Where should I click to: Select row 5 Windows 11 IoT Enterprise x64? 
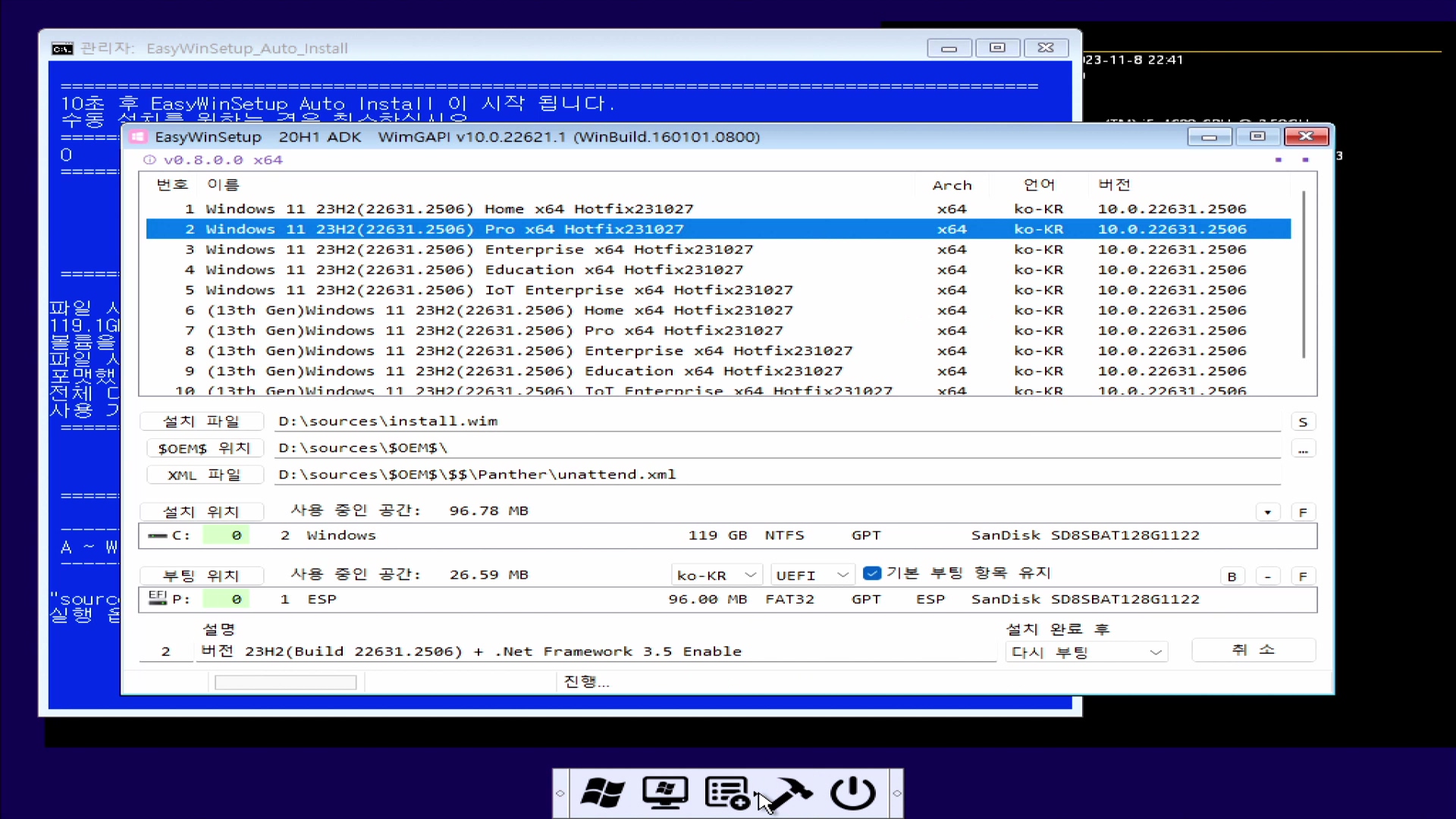click(718, 290)
